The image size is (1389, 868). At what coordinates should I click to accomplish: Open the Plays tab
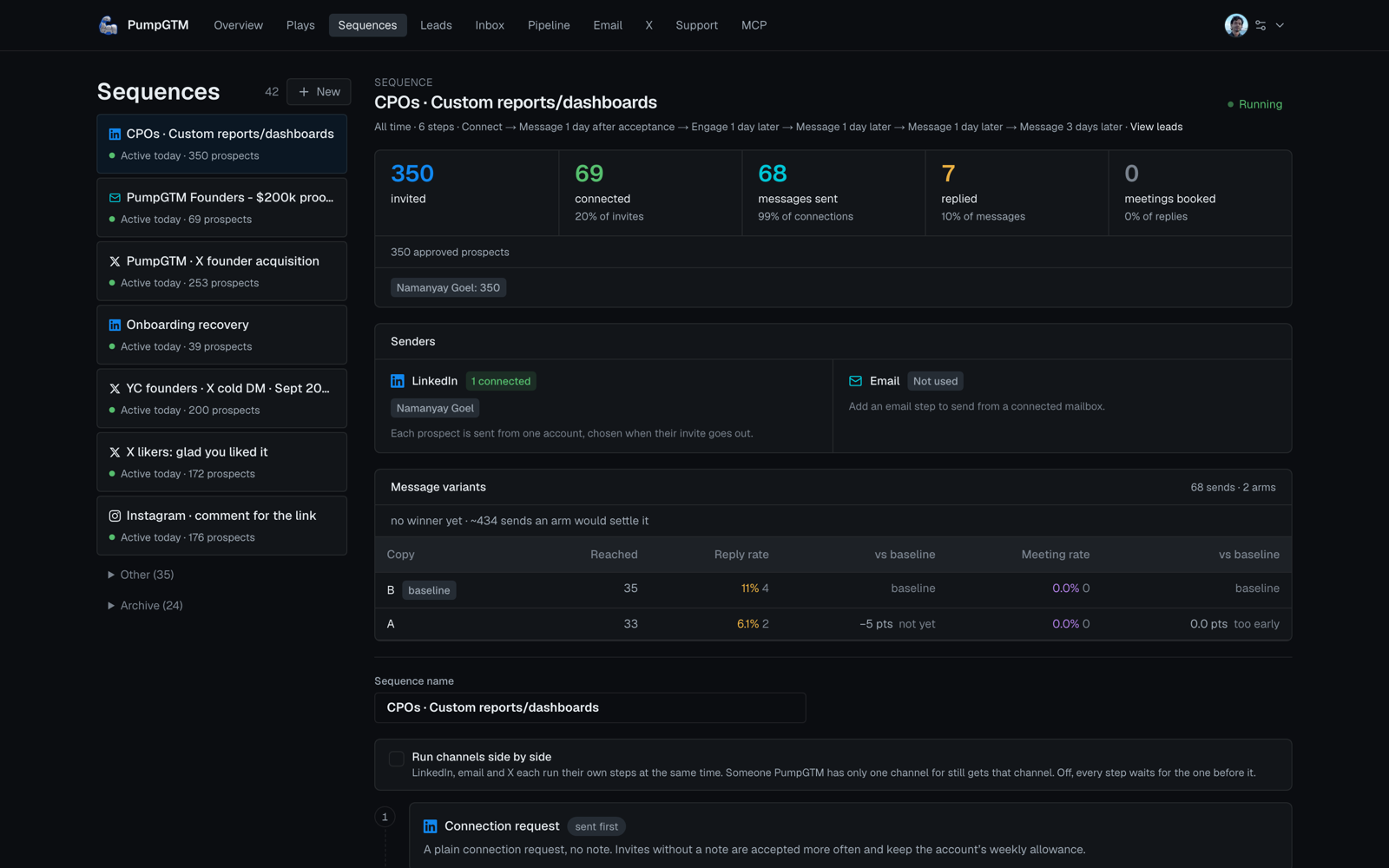pos(300,25)
